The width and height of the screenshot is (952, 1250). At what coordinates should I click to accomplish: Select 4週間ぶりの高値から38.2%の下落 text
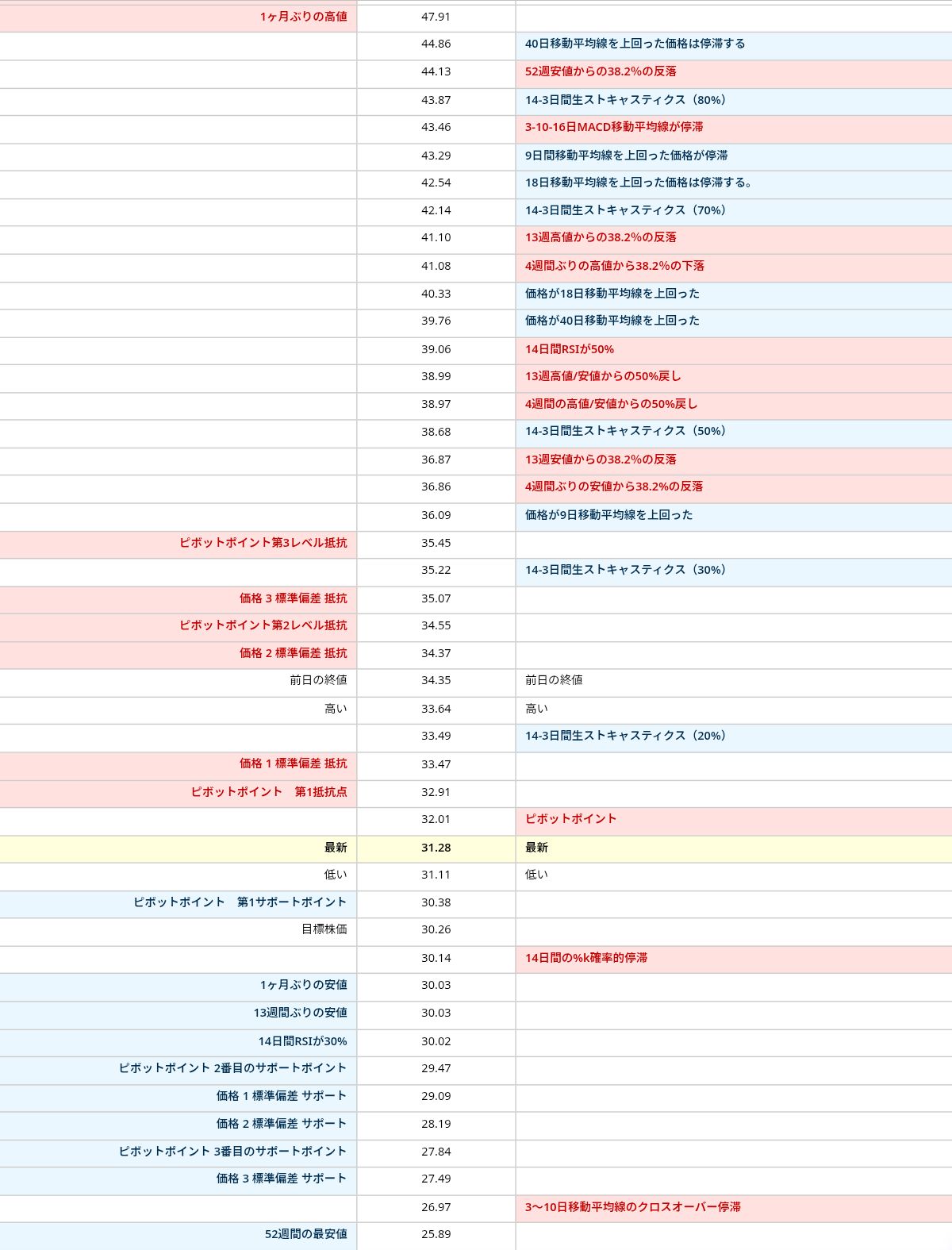pos(615,266)
